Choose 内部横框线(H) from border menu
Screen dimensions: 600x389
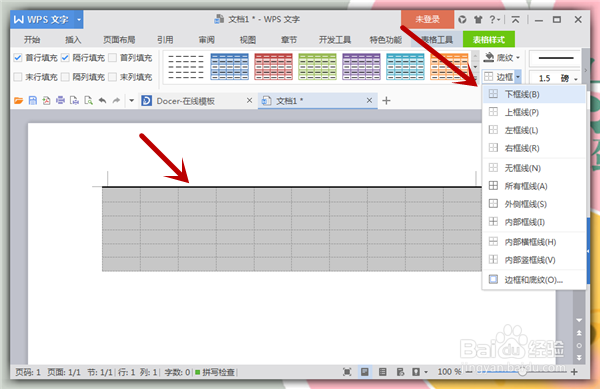[x=534, y=242]
